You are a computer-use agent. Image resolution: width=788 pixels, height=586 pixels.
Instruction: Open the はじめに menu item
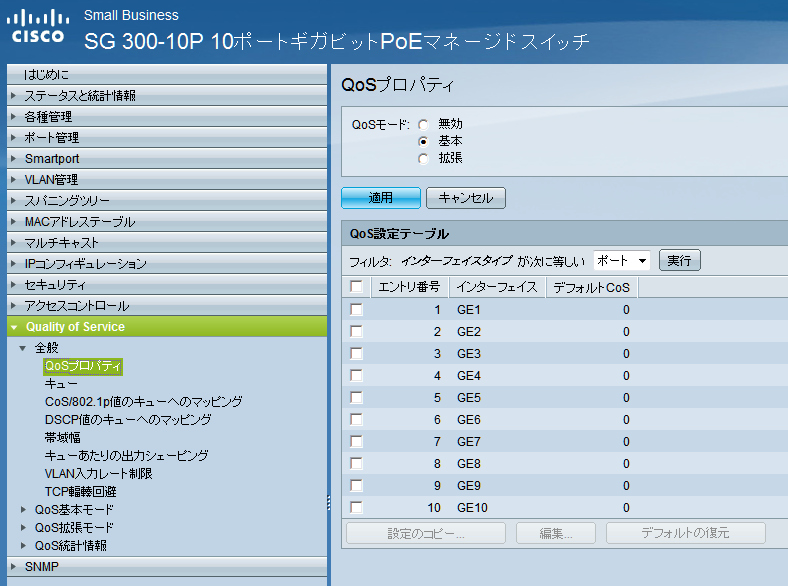coord(167,74)
